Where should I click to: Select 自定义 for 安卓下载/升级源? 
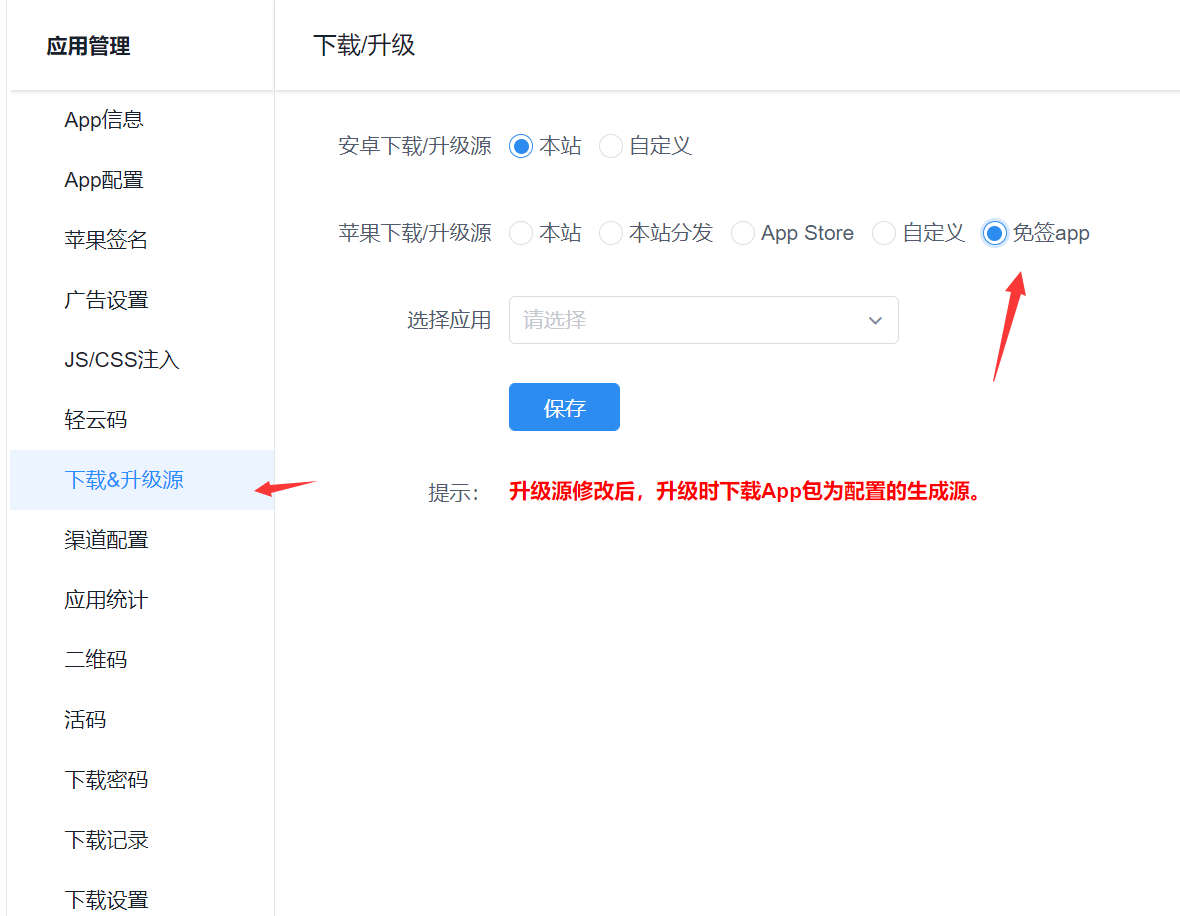pos(610,146)
